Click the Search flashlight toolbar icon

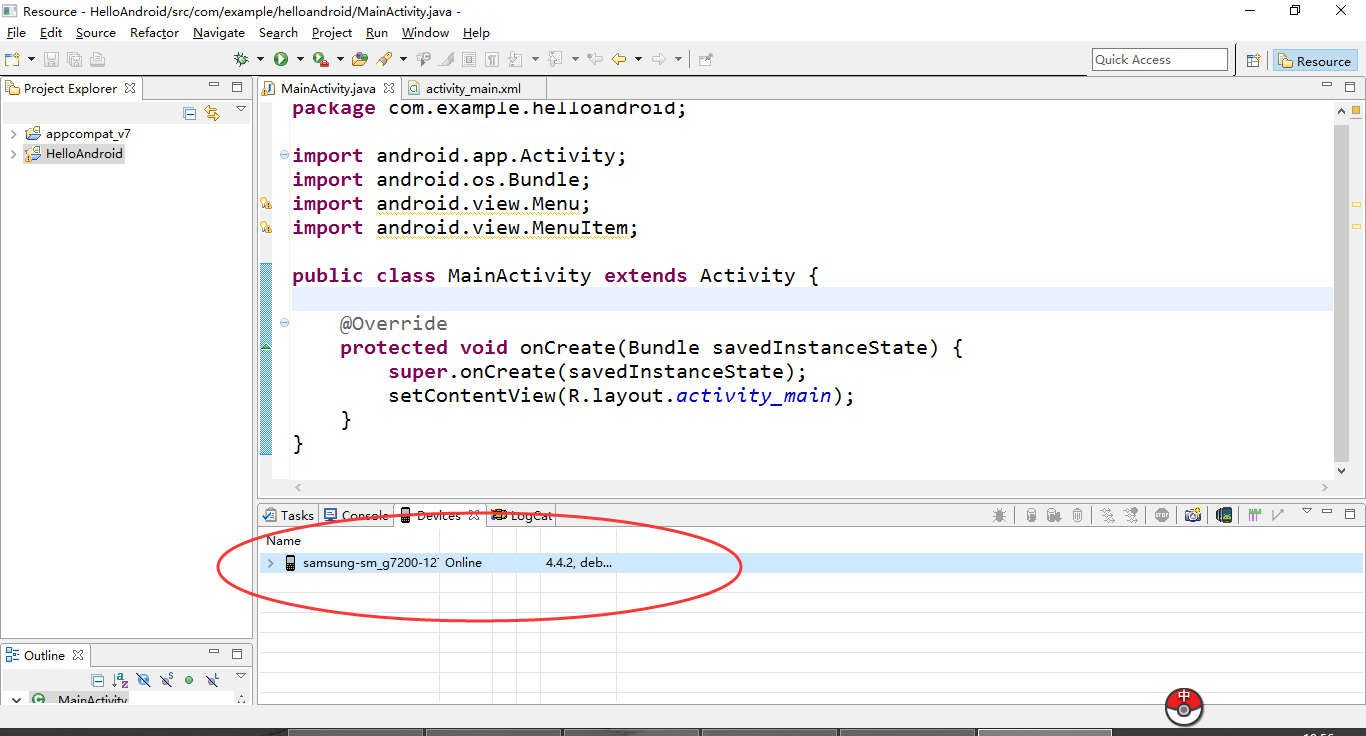pyautogui.click(x=385, y=59)
